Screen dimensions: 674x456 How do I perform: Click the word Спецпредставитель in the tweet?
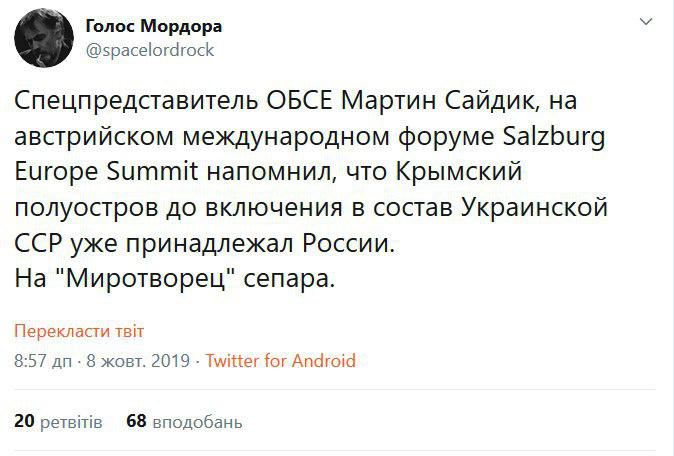(x=137, y=101)
